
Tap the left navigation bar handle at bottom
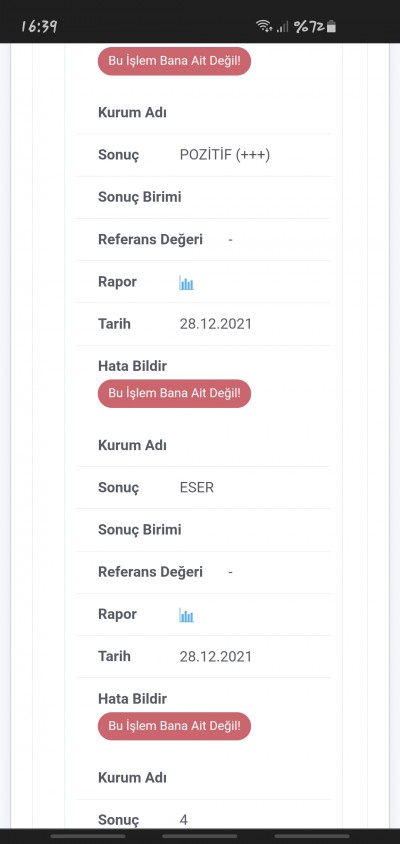88,836
